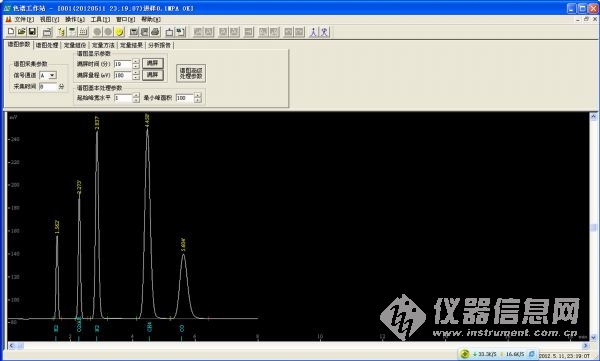The height and width of the screenshot is (361, 600).
Task: Click the 谱图高级处理参数 button
Action: point(191,73)
